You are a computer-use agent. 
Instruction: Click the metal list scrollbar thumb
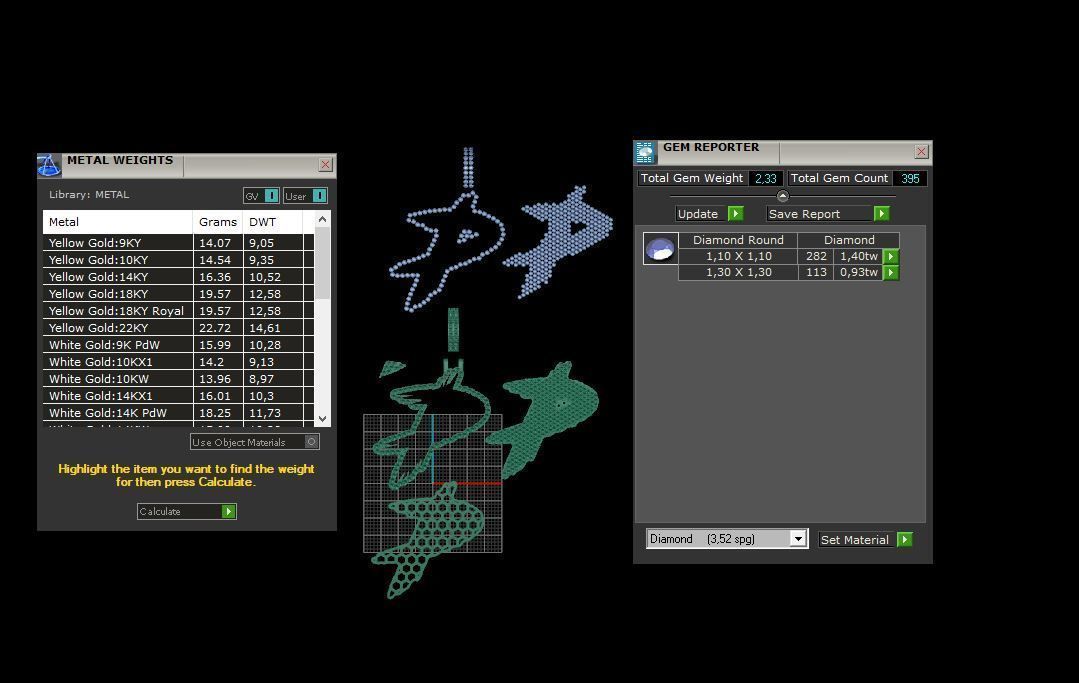tap(322, 263)
